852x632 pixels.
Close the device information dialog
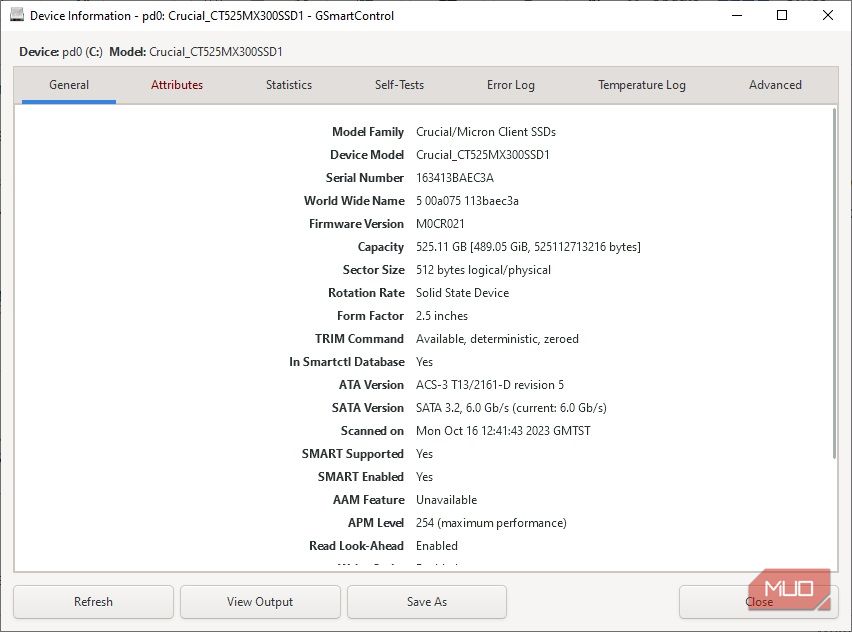click(x=759, y=601)
